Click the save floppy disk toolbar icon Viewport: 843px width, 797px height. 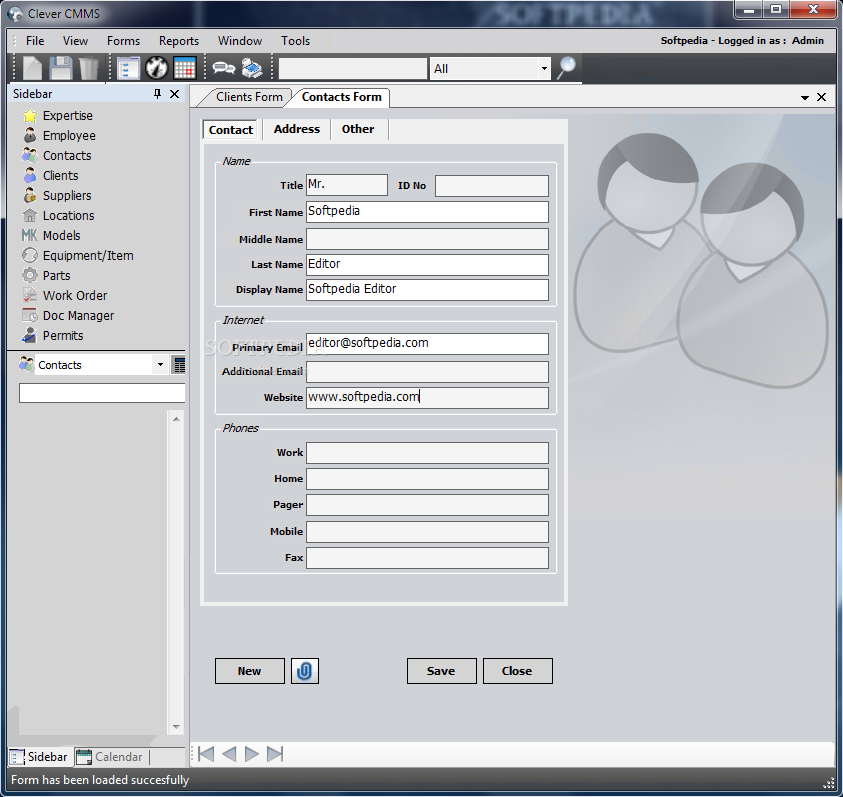point(60,68)
